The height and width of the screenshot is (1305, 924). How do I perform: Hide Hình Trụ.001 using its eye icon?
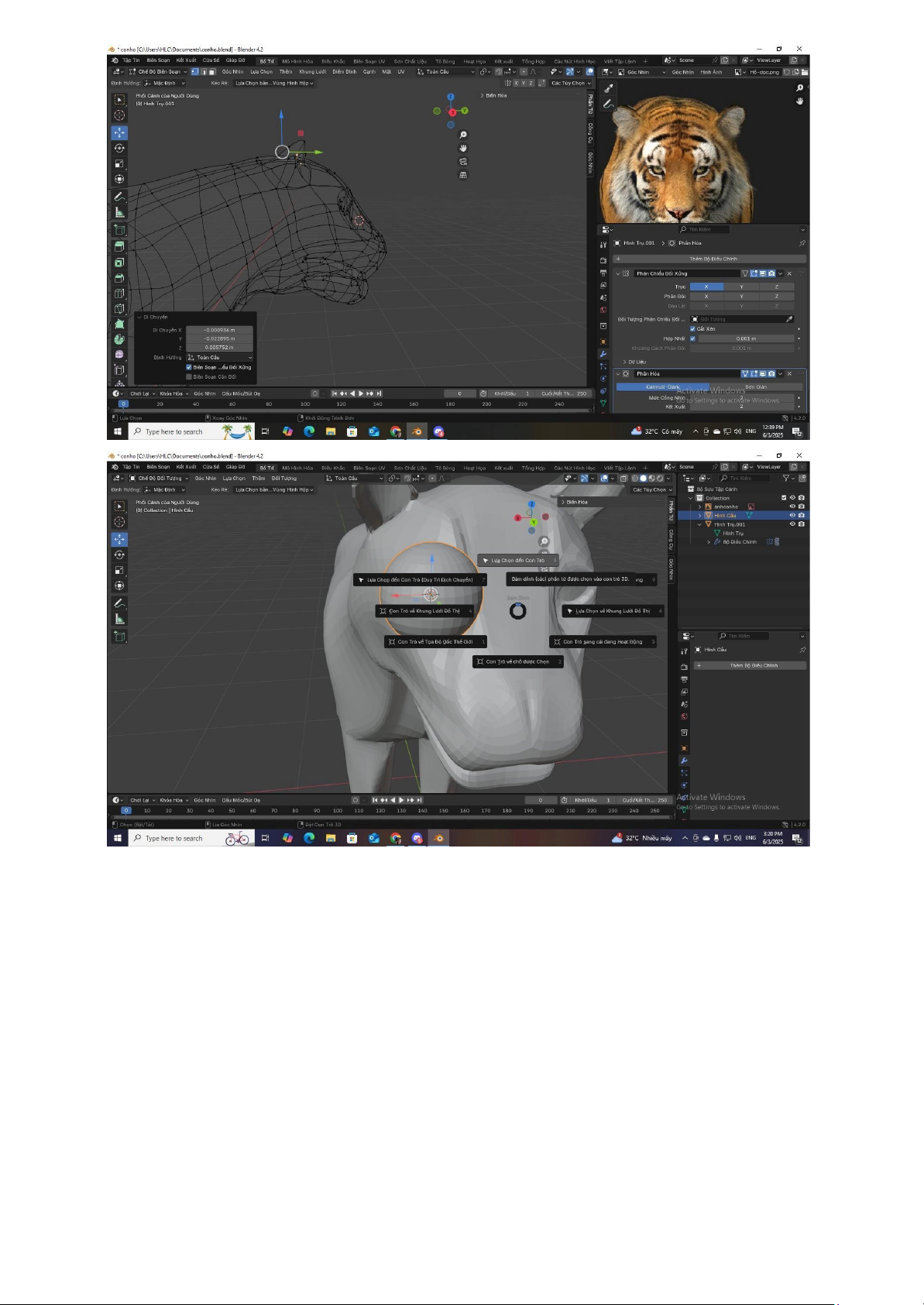(x=792, y=524)
